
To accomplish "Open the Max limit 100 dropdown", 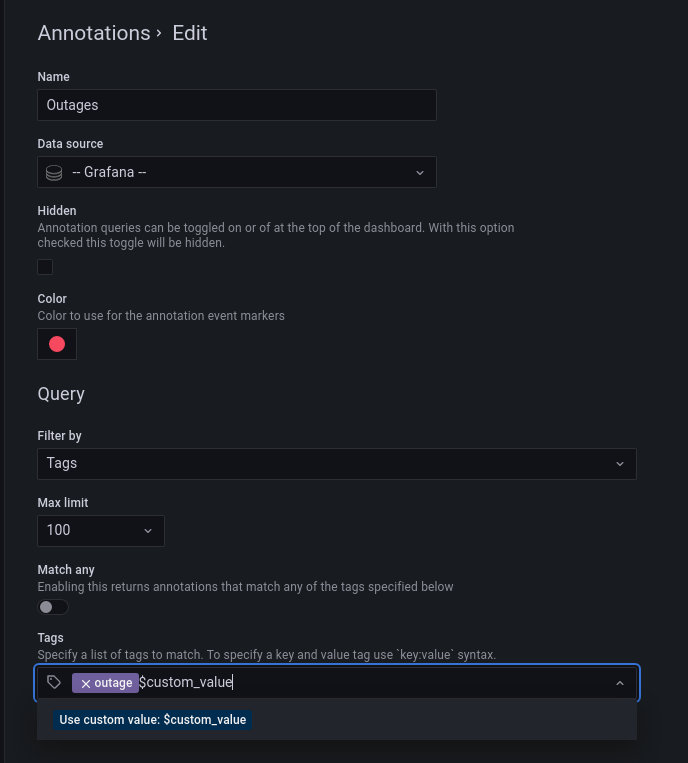I will 100,531.
